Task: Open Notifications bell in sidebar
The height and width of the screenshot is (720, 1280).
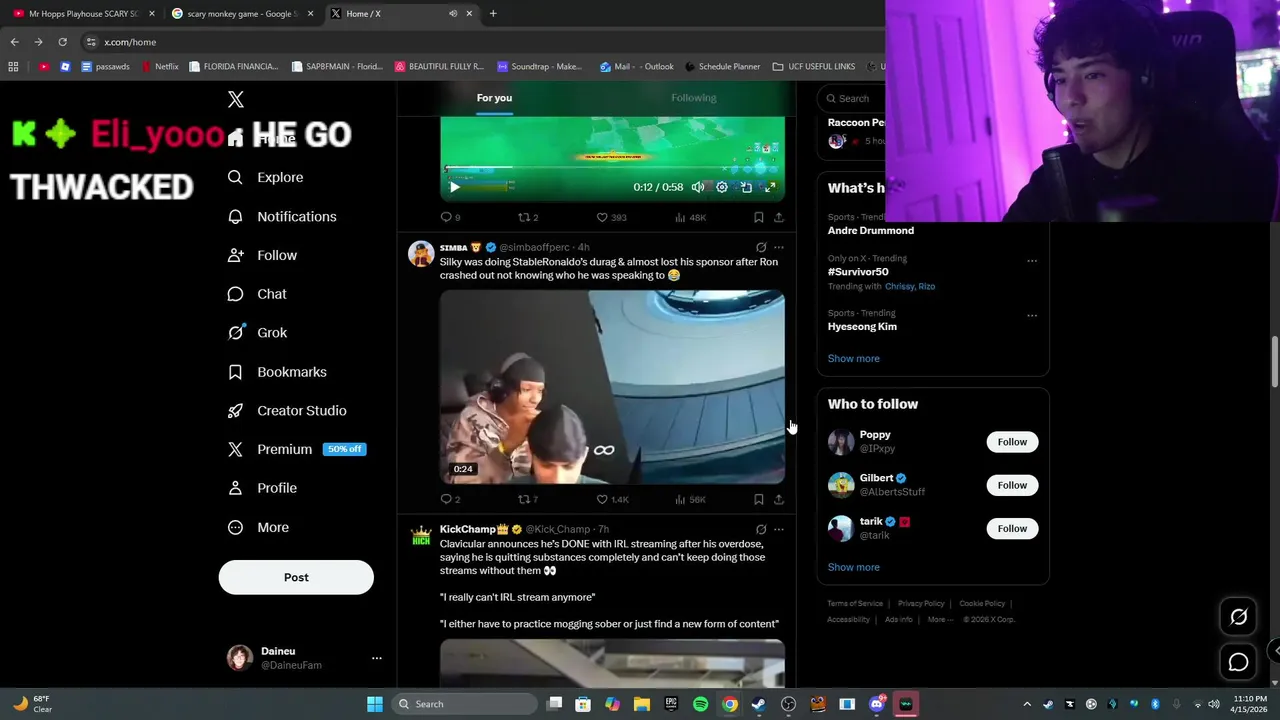Action: pyautogui.click(x=235, y=216)
